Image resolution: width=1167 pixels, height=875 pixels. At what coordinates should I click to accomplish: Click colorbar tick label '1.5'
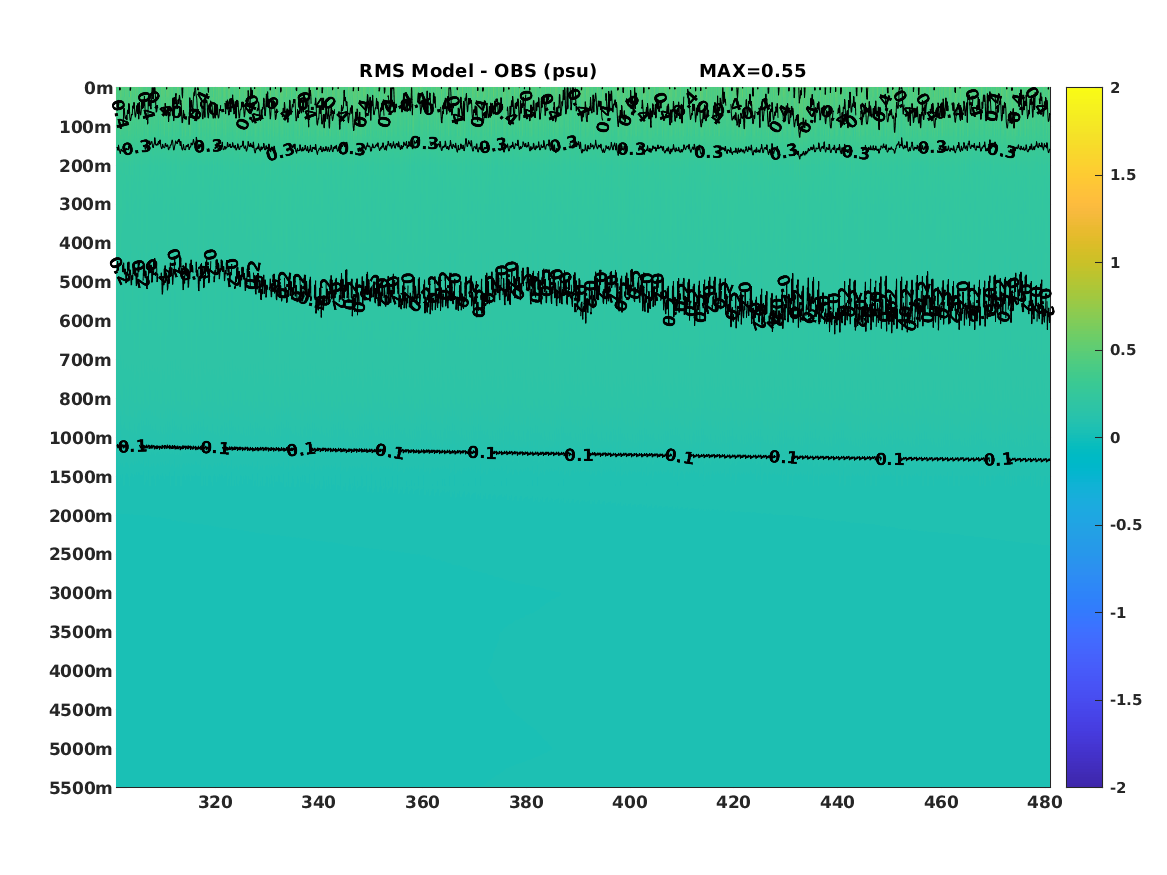pos(1122,175)
